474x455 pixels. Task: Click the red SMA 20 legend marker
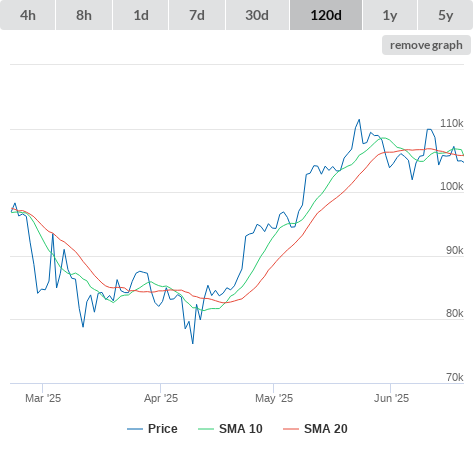291,429
